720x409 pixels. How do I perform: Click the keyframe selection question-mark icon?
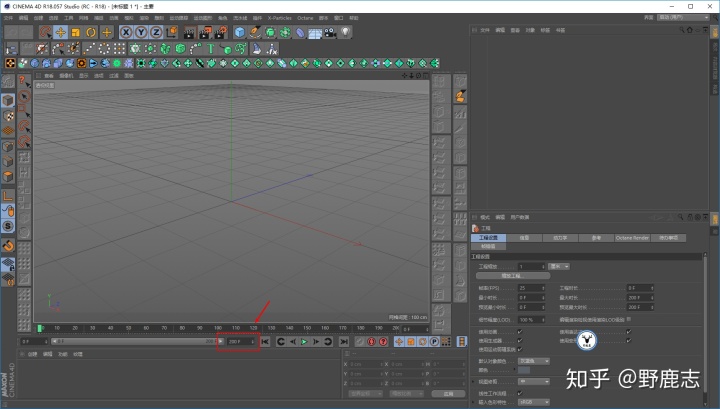(x=383, y=342)
